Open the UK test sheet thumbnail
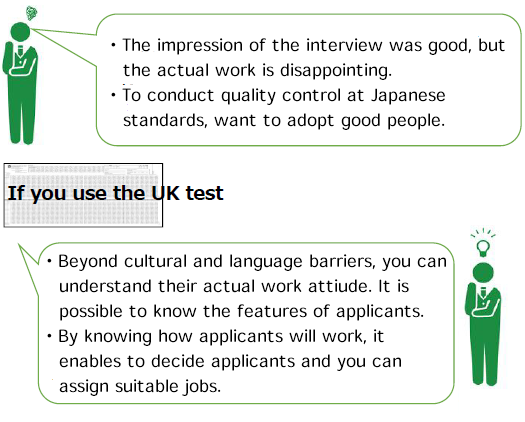The height and width of the screenshot is (422, 525). pos(83,195)
